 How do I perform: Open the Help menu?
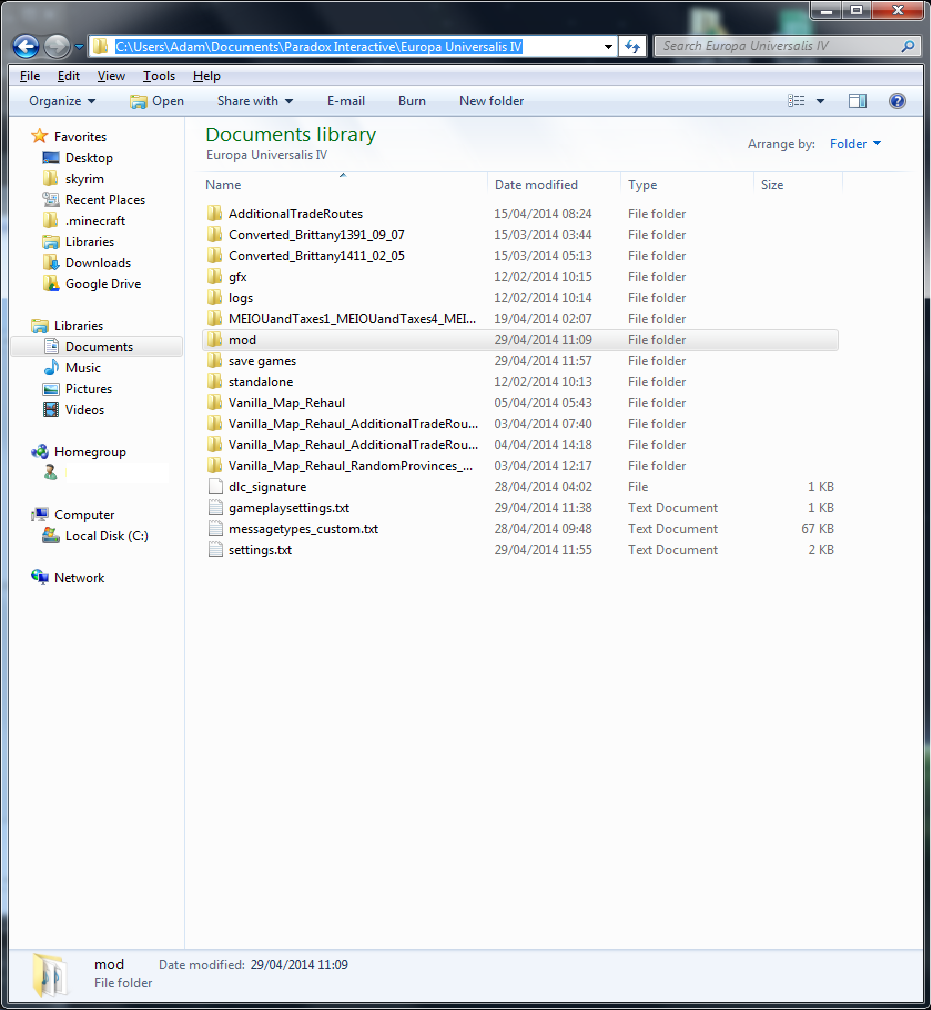click(206, 76)
